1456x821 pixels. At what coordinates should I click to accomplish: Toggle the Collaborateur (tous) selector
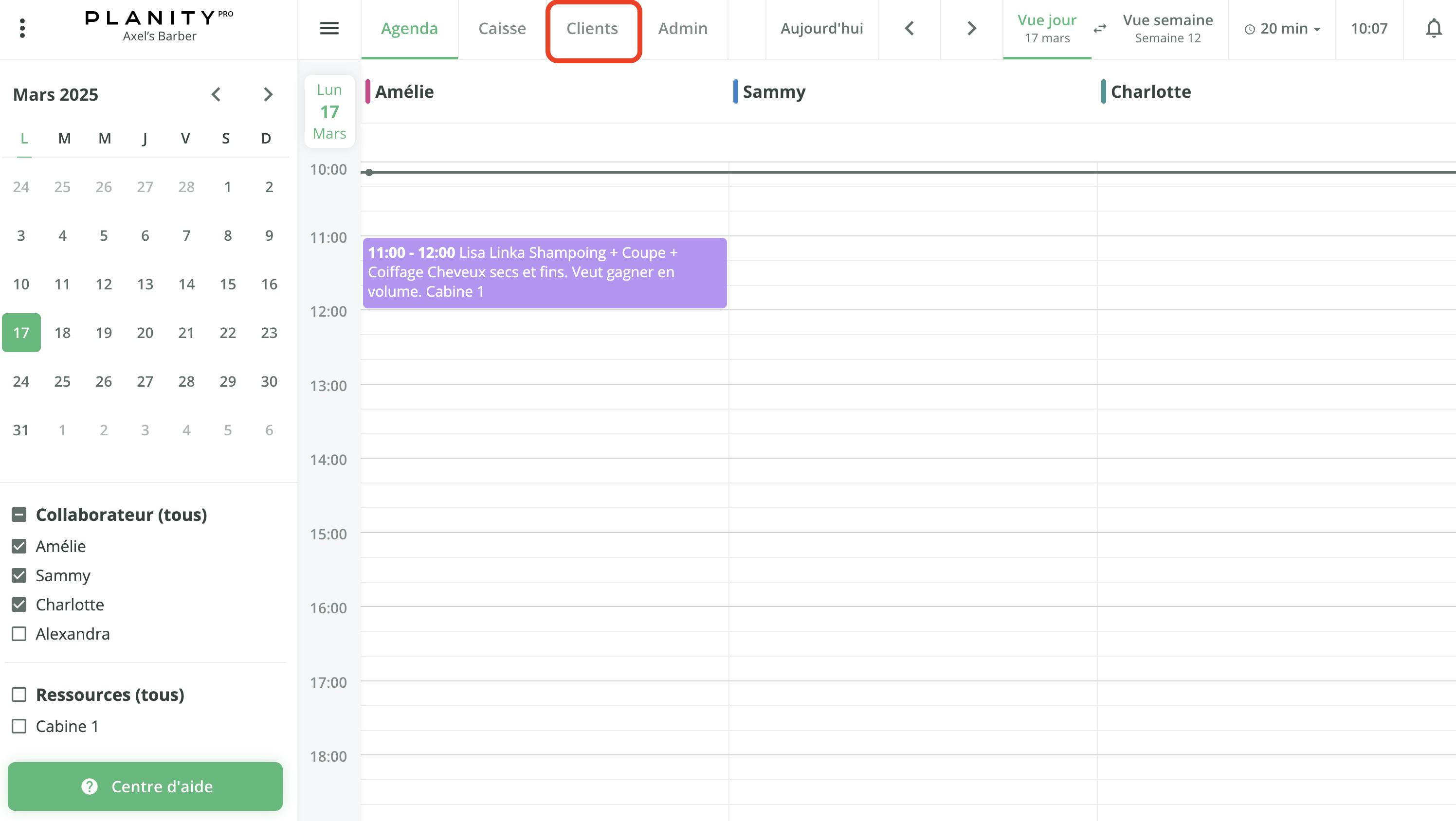tap(18, 515)
